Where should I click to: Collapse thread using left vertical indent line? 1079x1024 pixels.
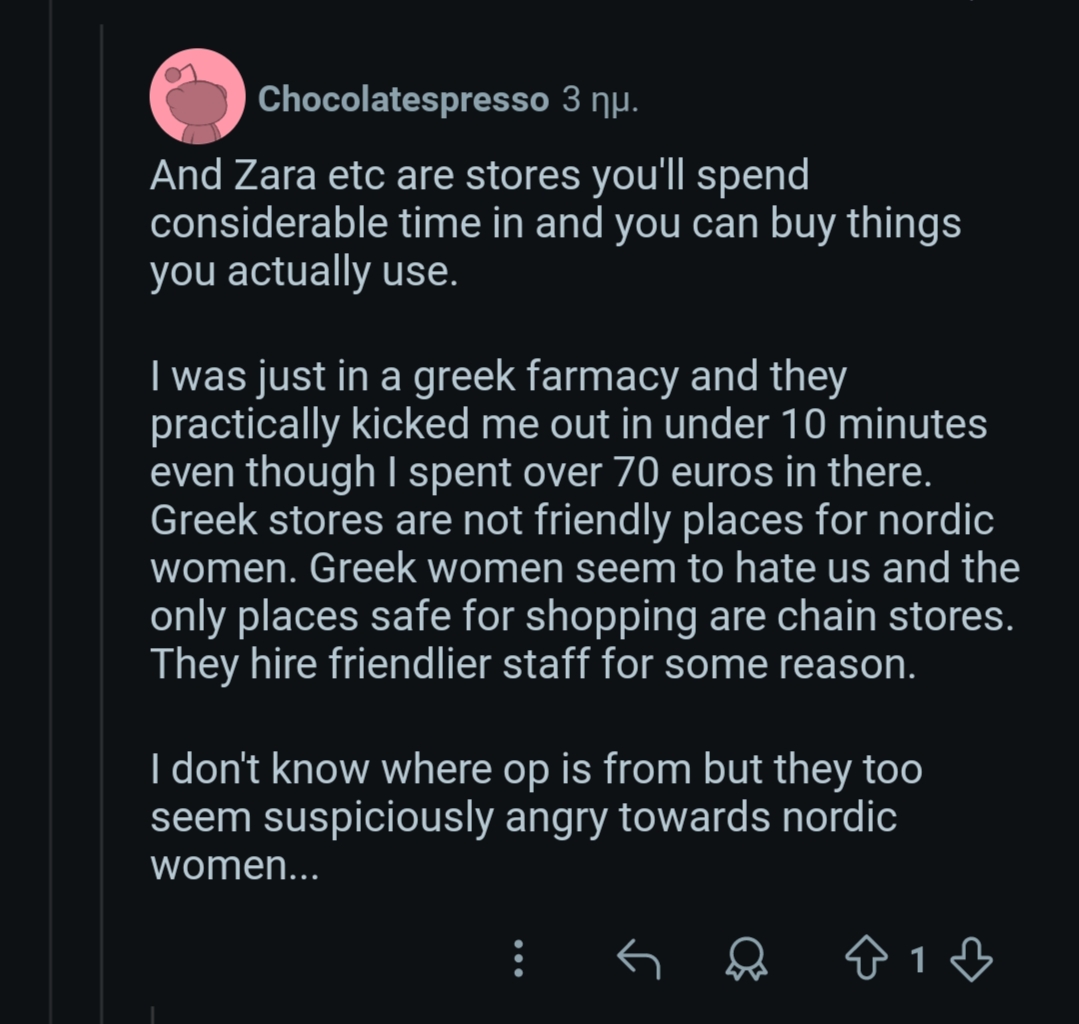102,500
